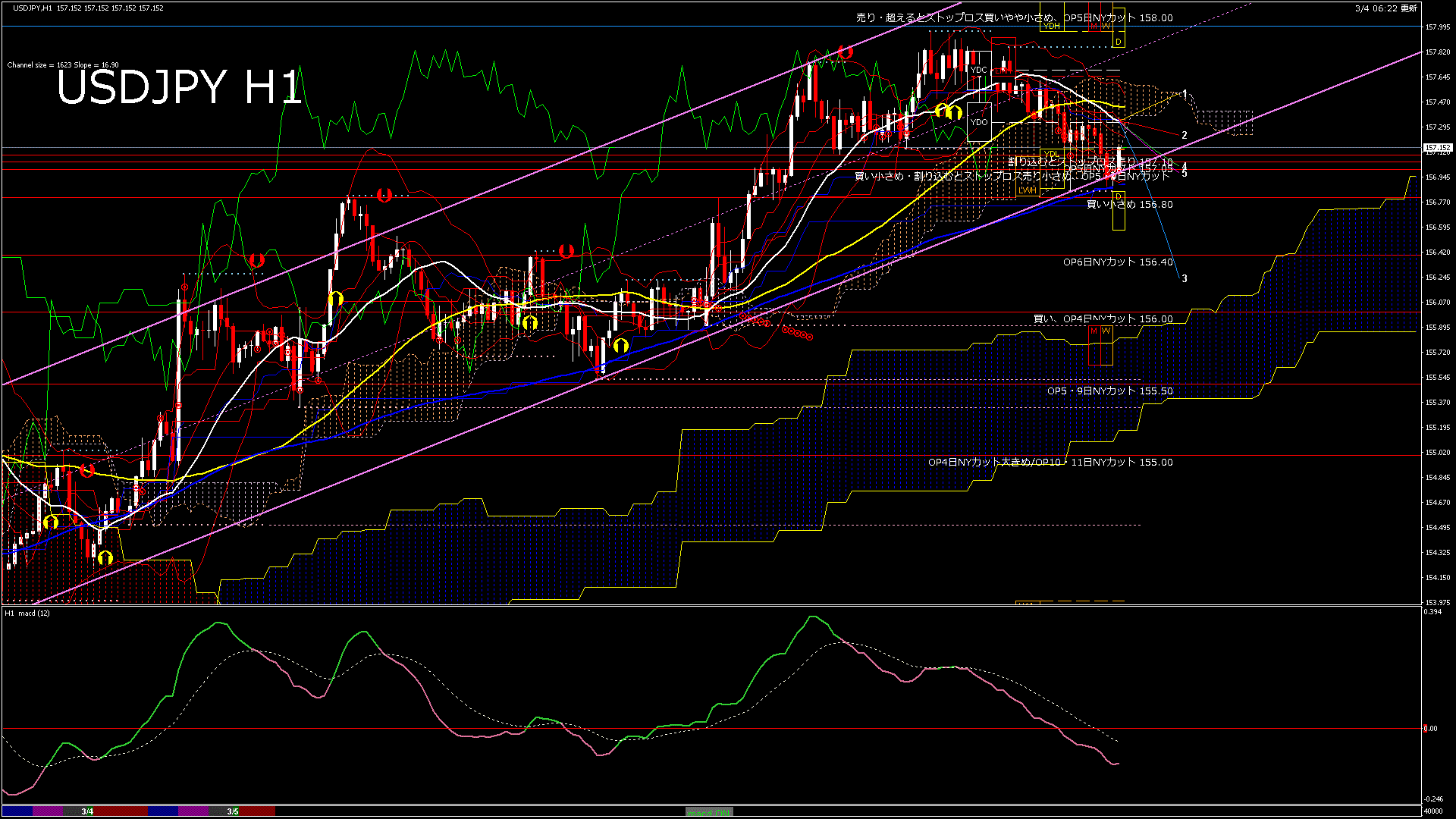Viewport: 1456px width, 819px height.
Task: Click the 3/4 06:22 更新 timestamp
Action: [x=1385, y=8]
